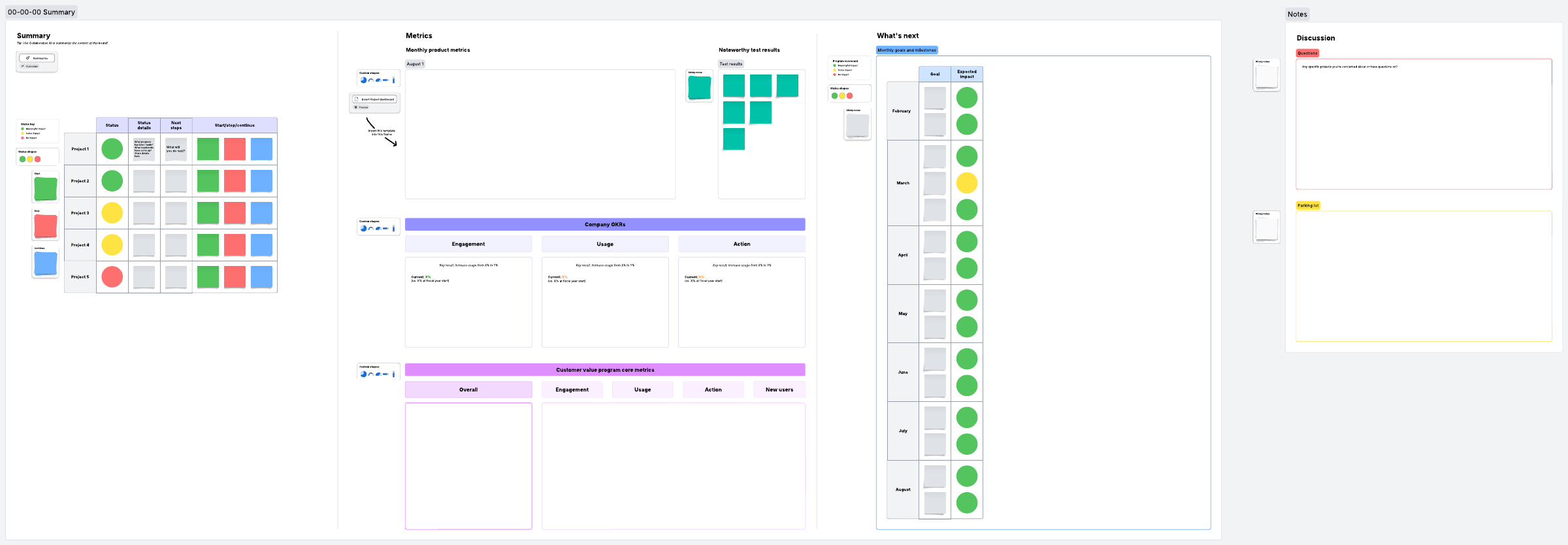Click the Discussion heading
This screenshot has width=1568, height=545.
point(1316,39)
